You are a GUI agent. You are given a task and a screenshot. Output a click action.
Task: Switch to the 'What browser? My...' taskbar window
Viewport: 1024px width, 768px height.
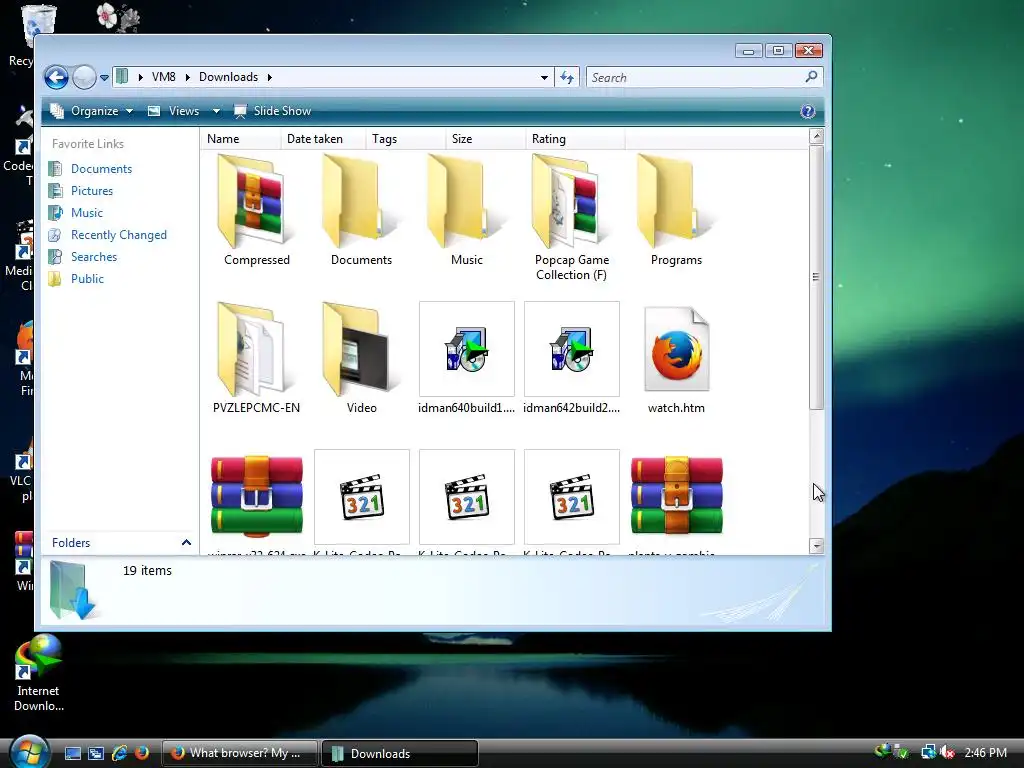pyautogui.click(x=240, y=753)
